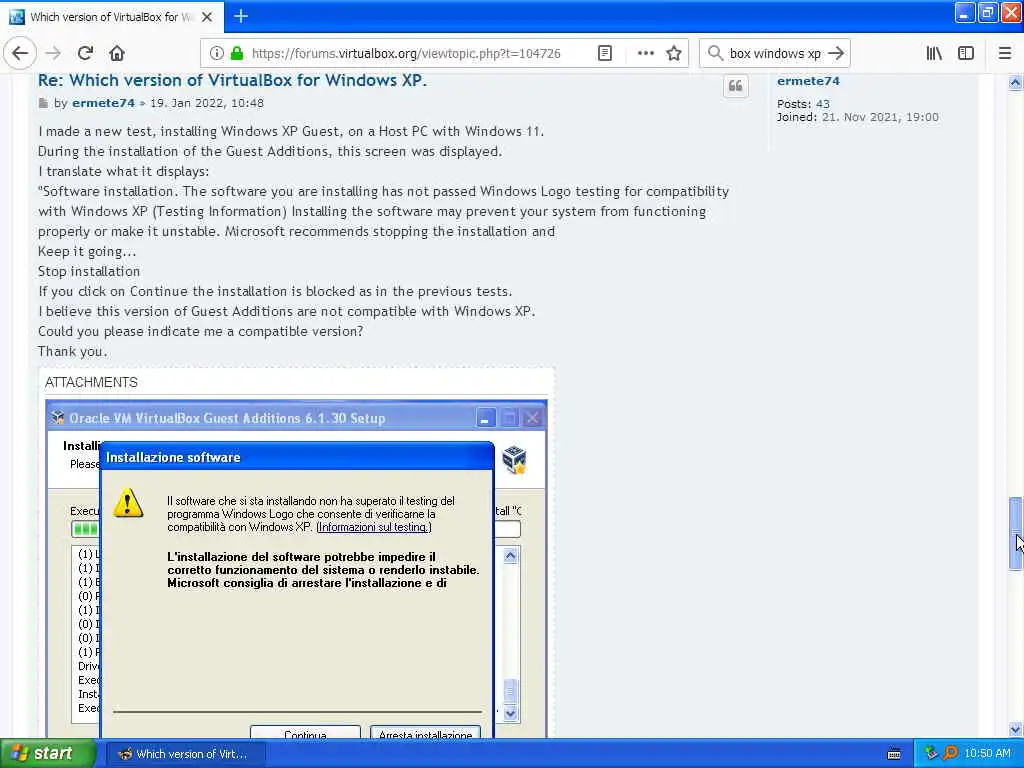Screen dimensions: 1024x768
Task: Click the 'Posts: 43' text
Action: 803,104
